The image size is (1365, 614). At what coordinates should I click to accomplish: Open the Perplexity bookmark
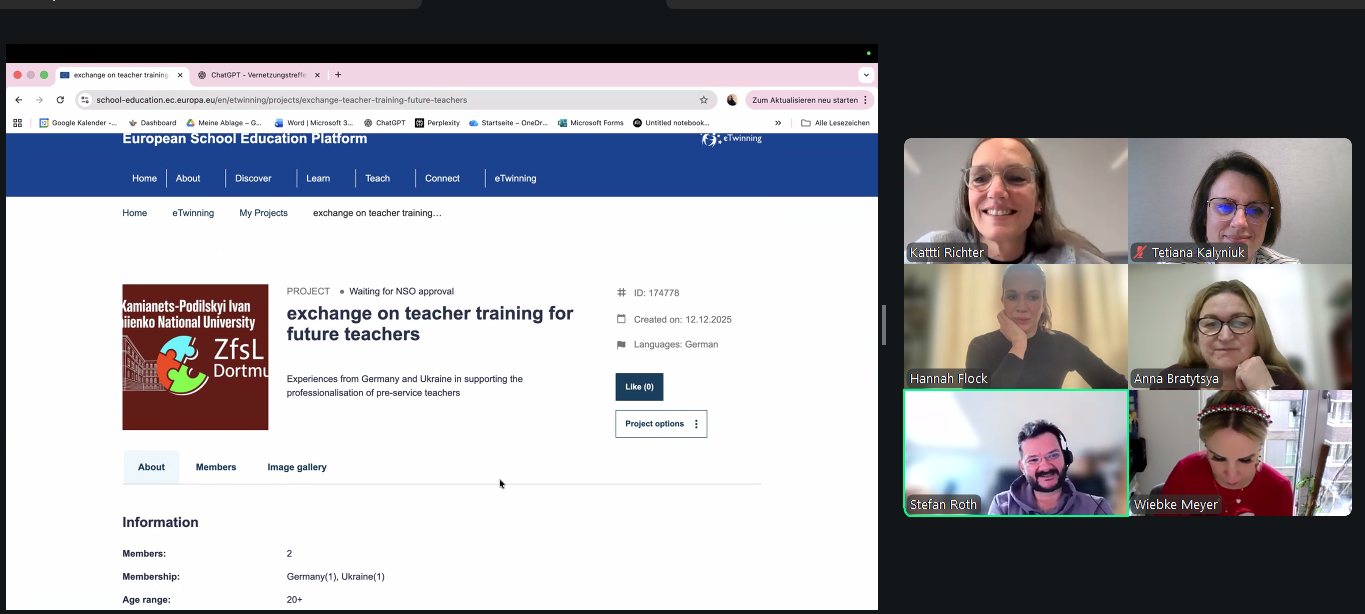tap(437, 123)
